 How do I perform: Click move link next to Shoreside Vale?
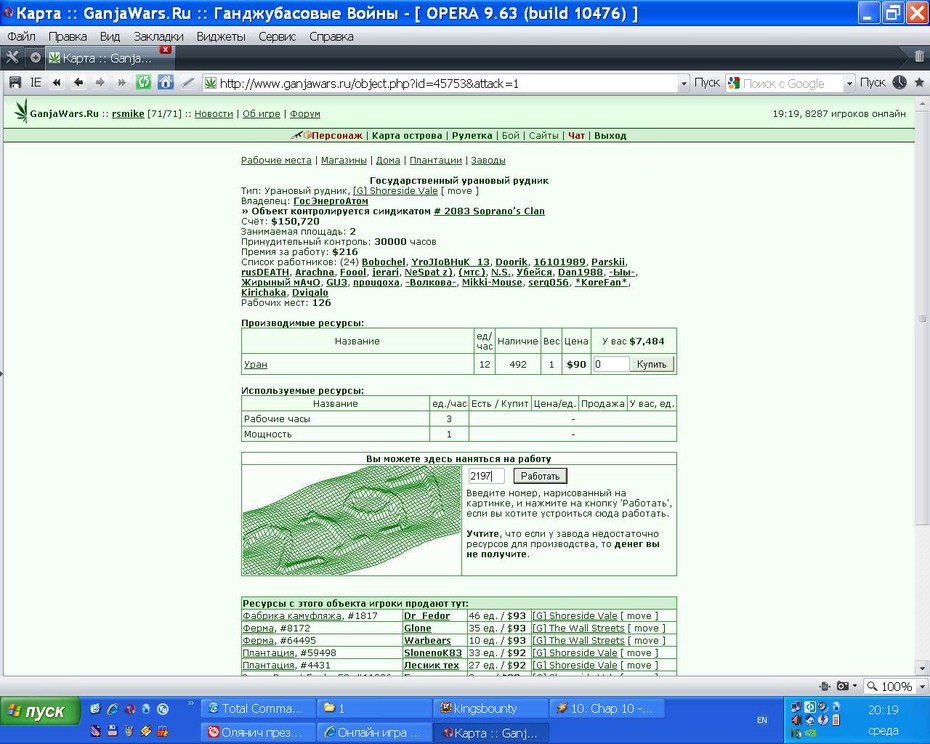coord(460,191)
